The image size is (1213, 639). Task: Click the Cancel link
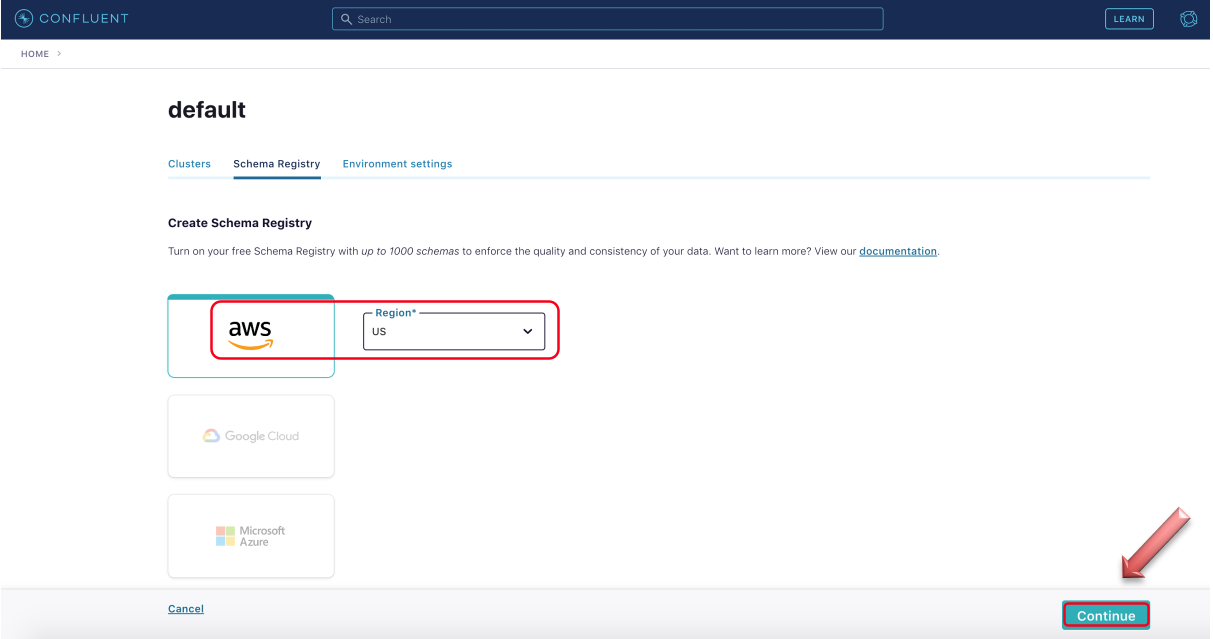(x=186, y=609)
